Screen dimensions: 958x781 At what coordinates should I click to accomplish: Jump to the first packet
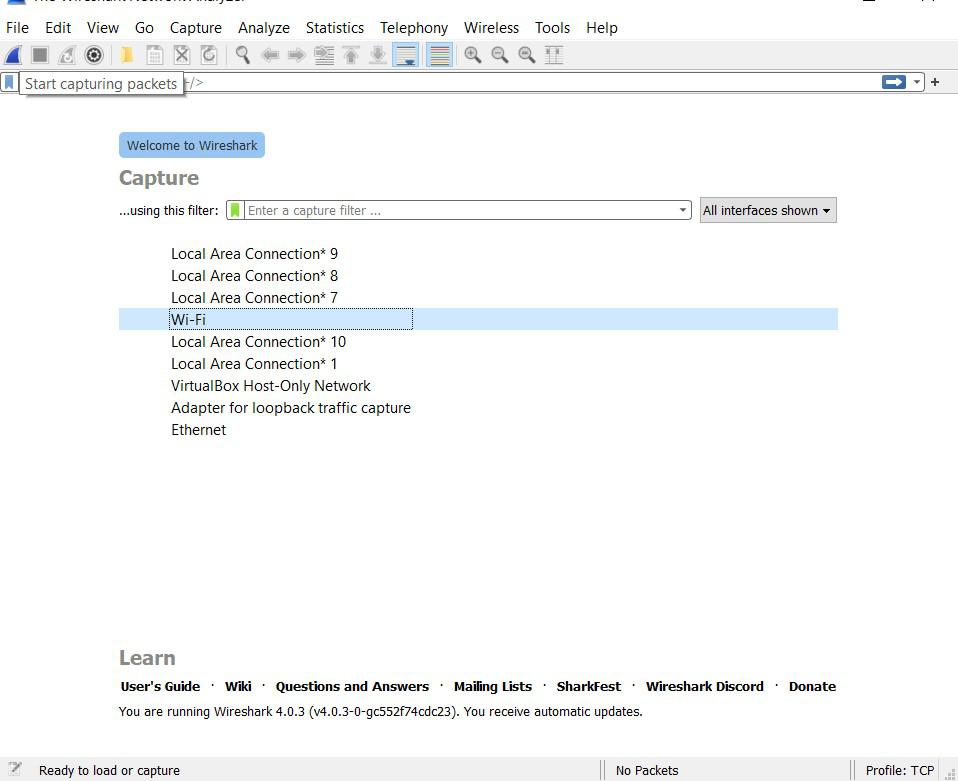[351, 55]
